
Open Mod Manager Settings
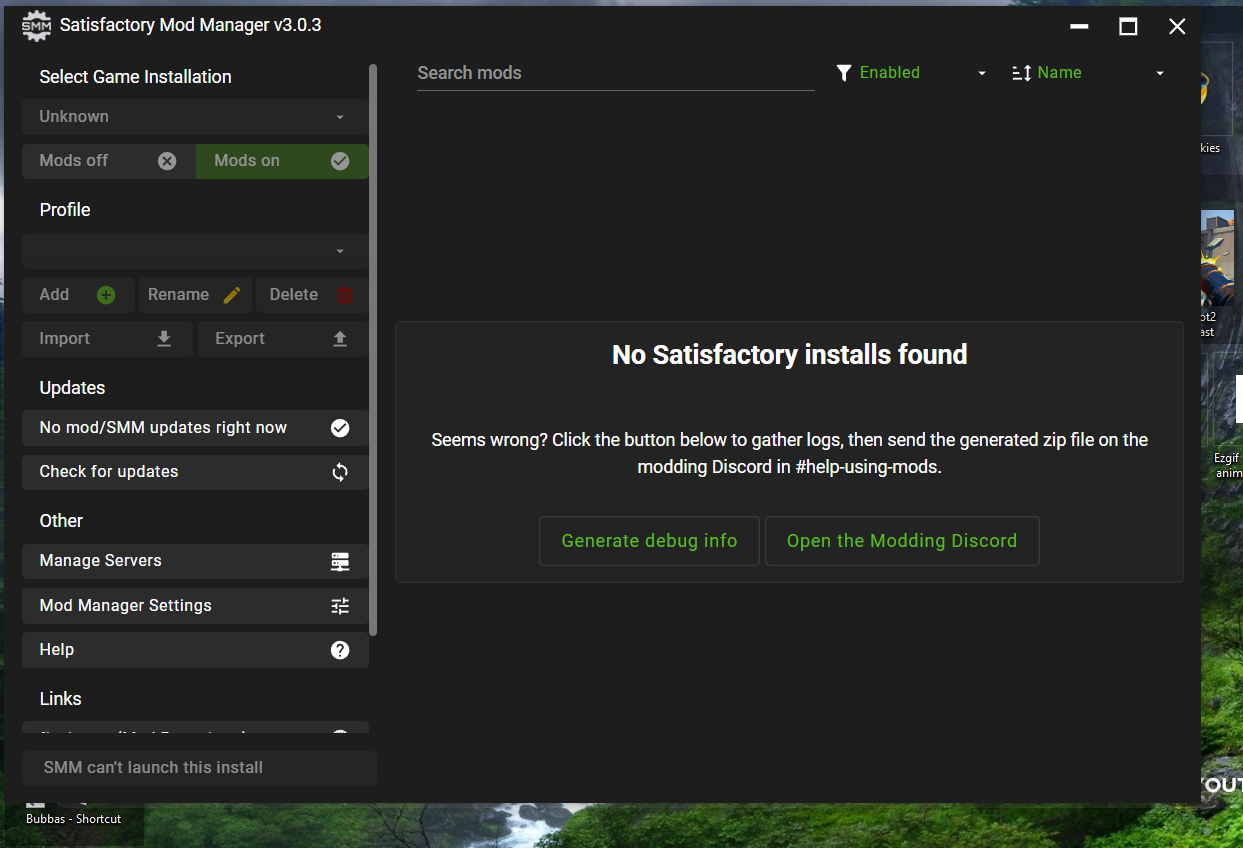pyautogui.click(x=195, y=606)
